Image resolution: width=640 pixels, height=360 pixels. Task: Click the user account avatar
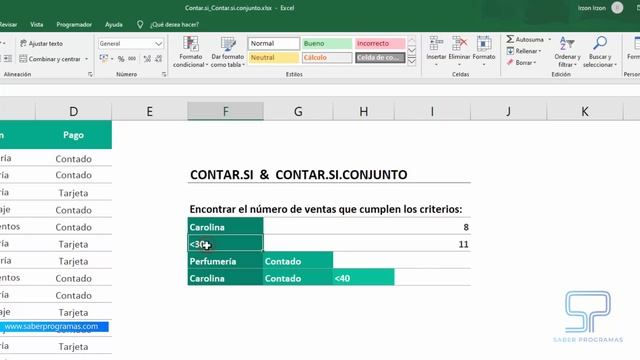[617, 8]
